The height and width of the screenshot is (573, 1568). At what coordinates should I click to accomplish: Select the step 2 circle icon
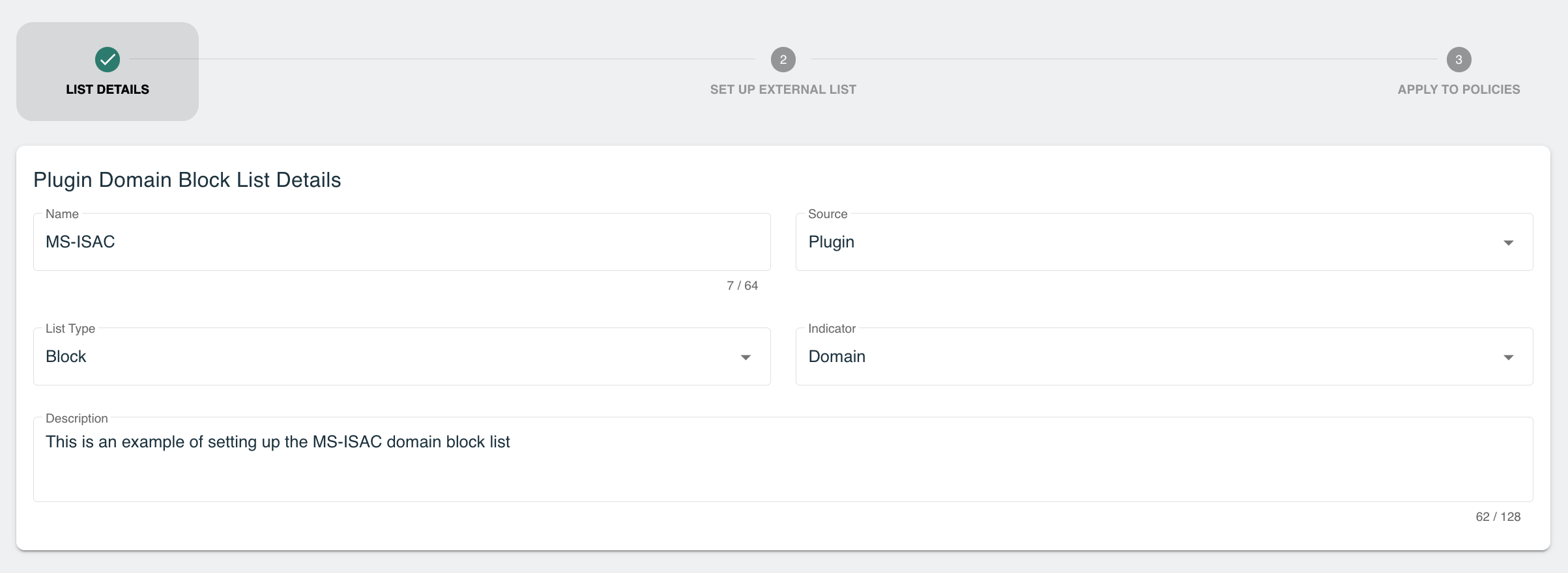tap(783, 59)
